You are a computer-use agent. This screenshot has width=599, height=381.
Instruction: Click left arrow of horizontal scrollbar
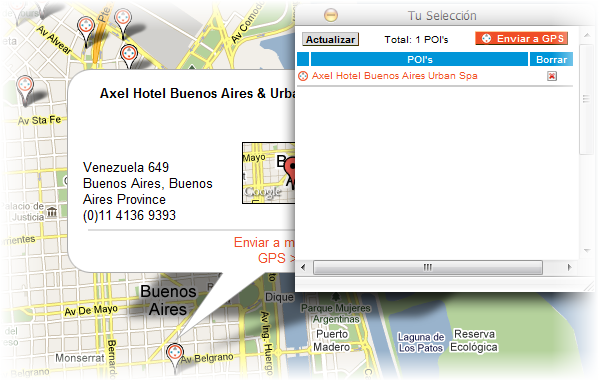[x=303, y=267]
